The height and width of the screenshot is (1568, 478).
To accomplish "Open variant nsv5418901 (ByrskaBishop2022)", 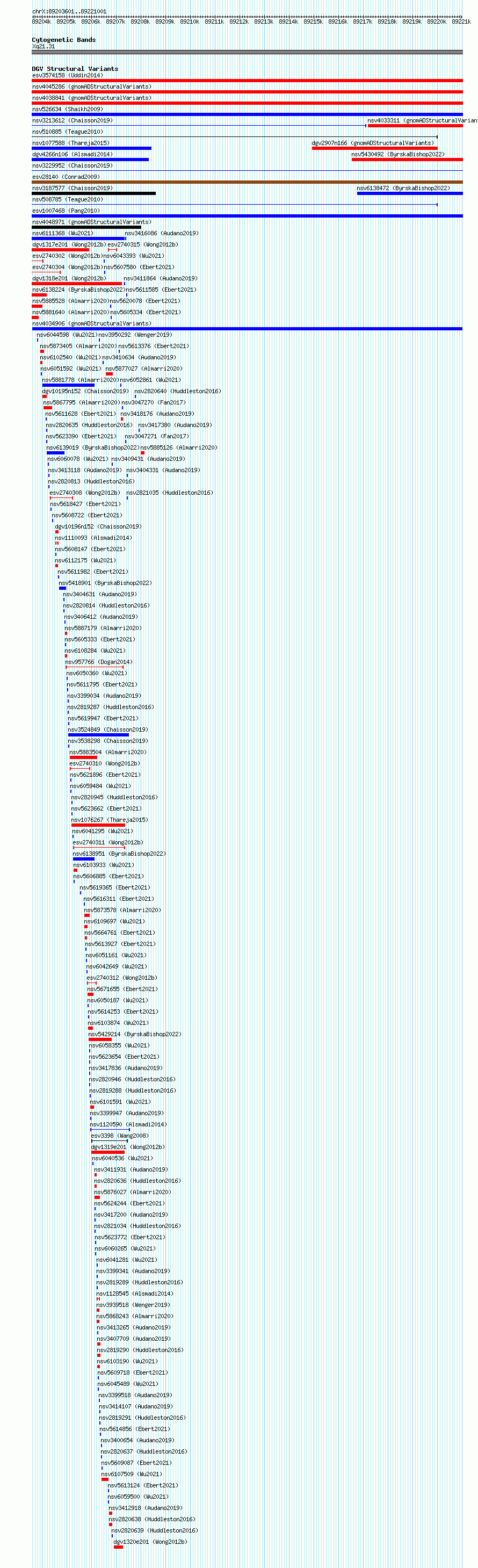I will coord(105,583).
